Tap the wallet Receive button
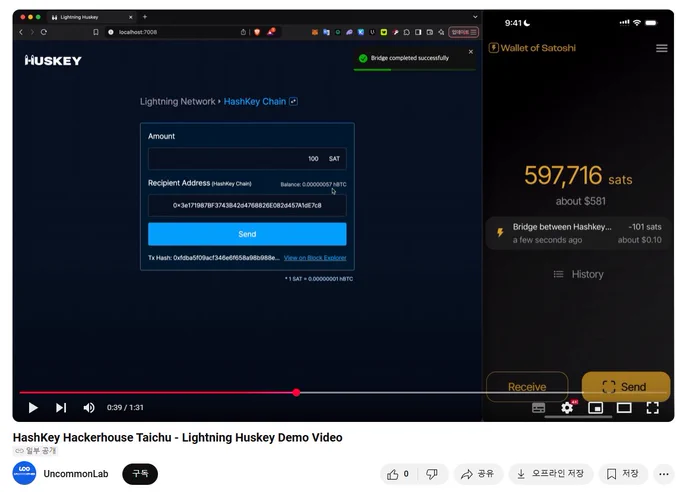Viewport: 680px width, 492px height. (527, 387)
